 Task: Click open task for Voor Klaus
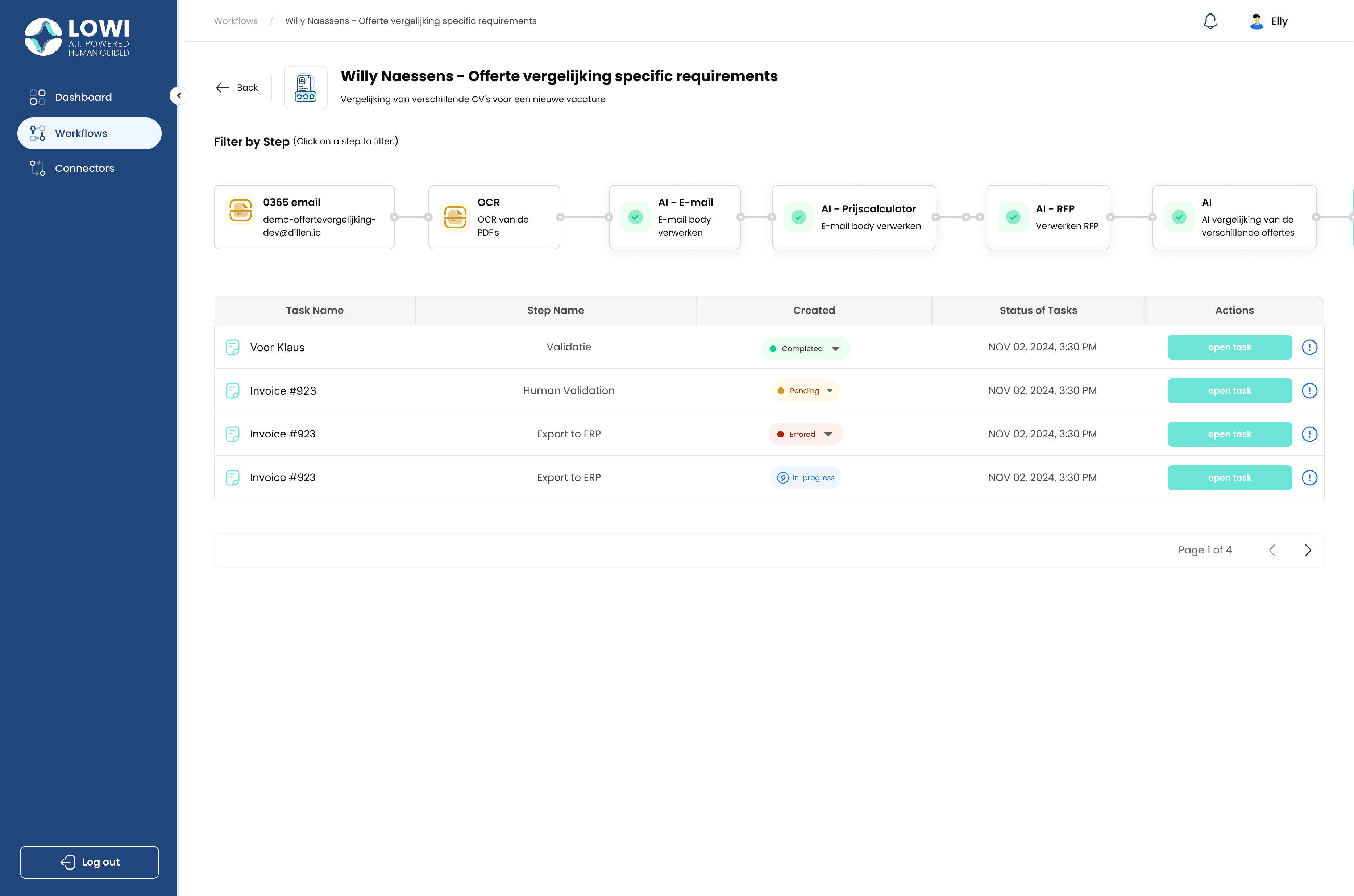[x=1229, y=348]
